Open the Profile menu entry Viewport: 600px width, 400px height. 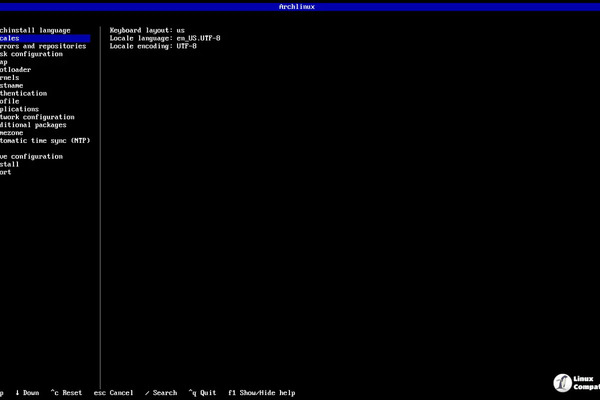[x=10, y=101]
